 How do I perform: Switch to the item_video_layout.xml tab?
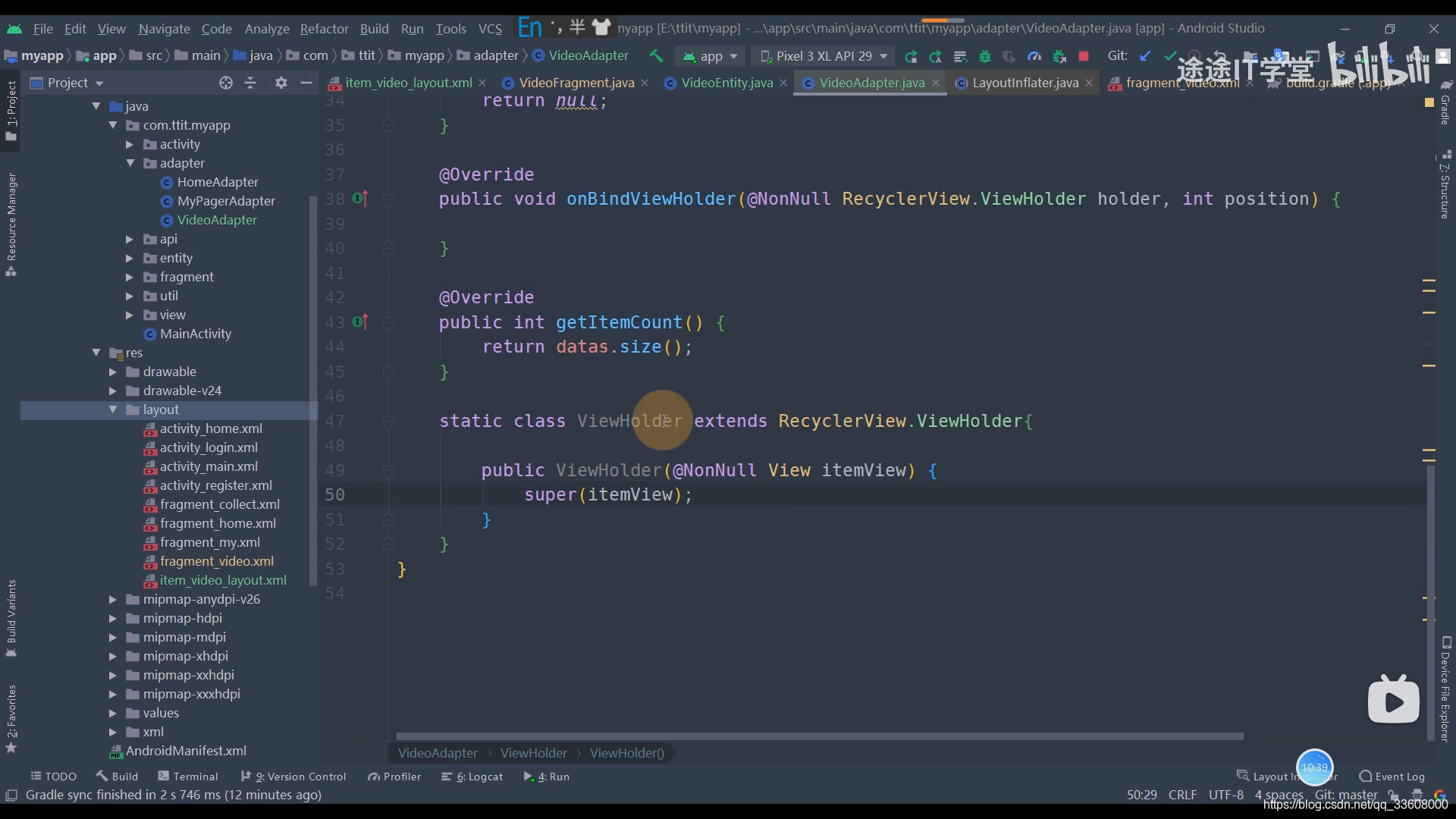408,83
